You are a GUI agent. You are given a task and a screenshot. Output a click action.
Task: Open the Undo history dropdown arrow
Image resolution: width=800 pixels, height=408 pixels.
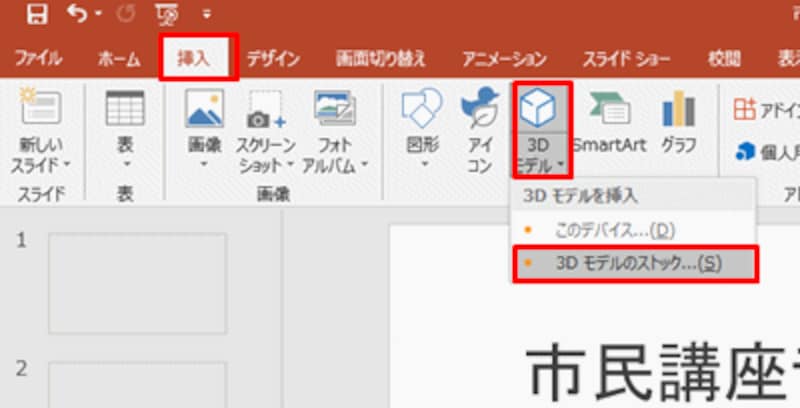[98, 14]
